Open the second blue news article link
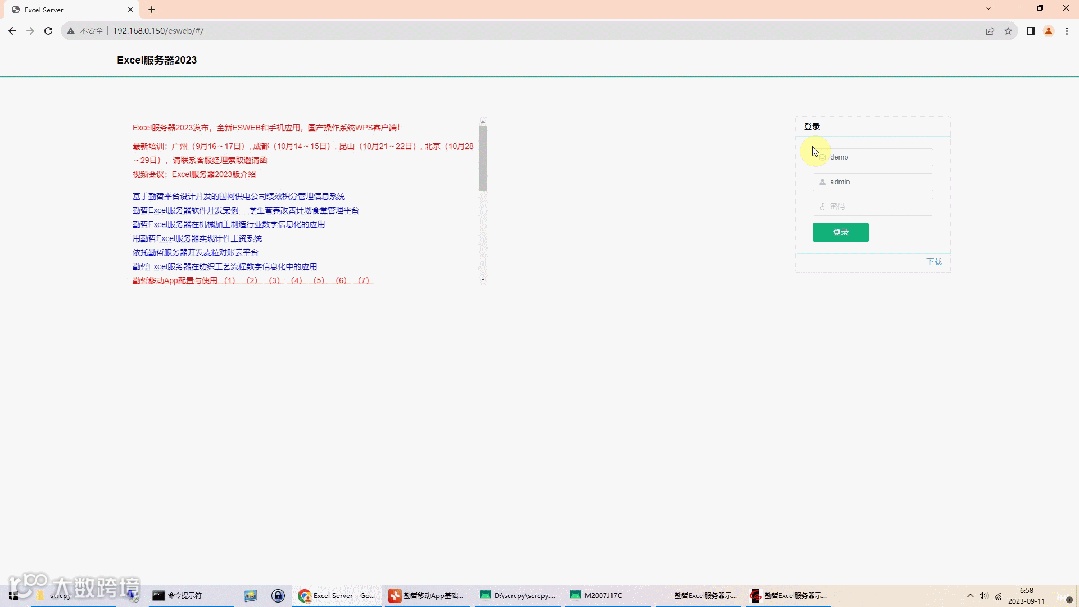1079x607 pixels. point(246,211)
